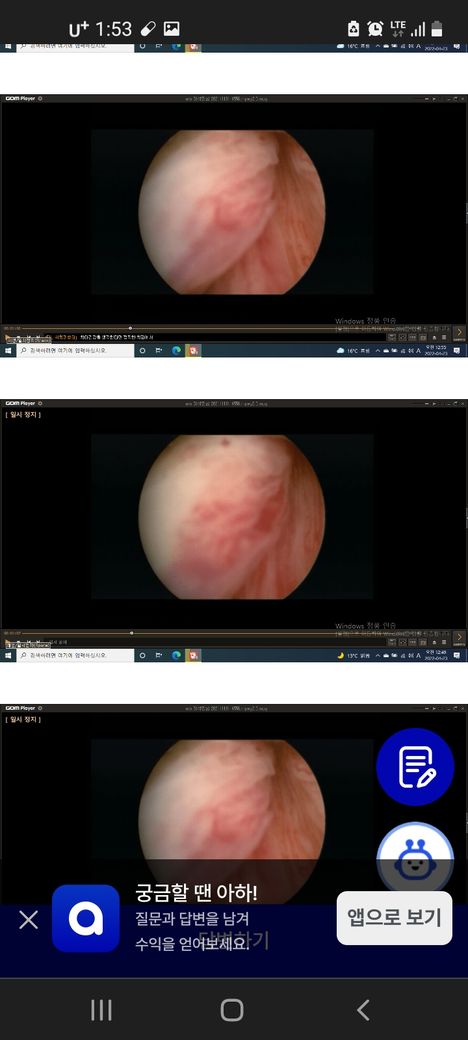Tap the Aha app logo in banner
This screenshot has height=1040, width=468.
86,918
